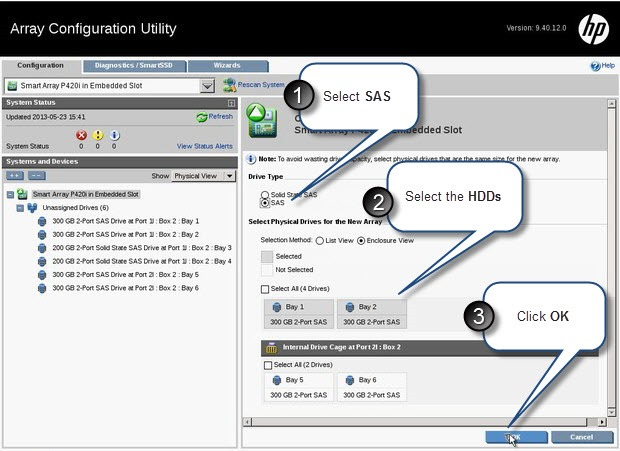Image resolution: width=620 pixels, height=451 pixels.
Task: Open the controller selection dropdown arrow
Action: point(207,86)
